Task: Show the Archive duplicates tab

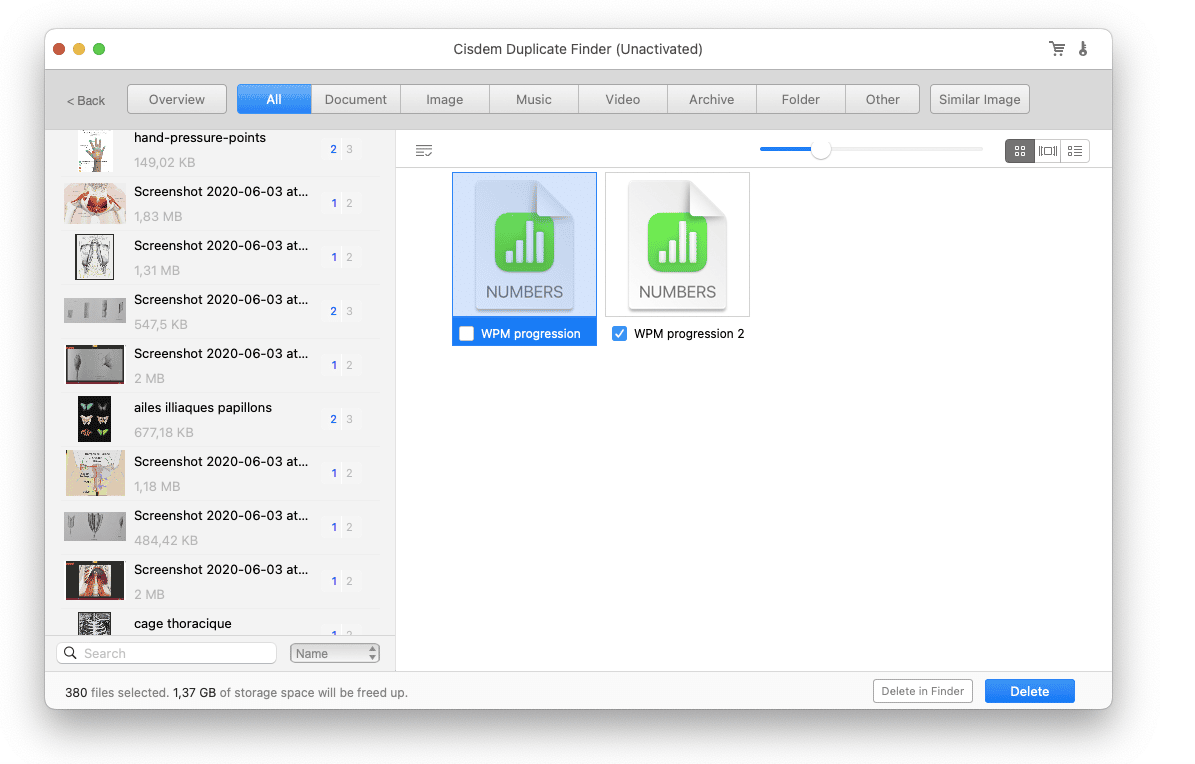Action: pyautogui.click(x=711, y=99)
